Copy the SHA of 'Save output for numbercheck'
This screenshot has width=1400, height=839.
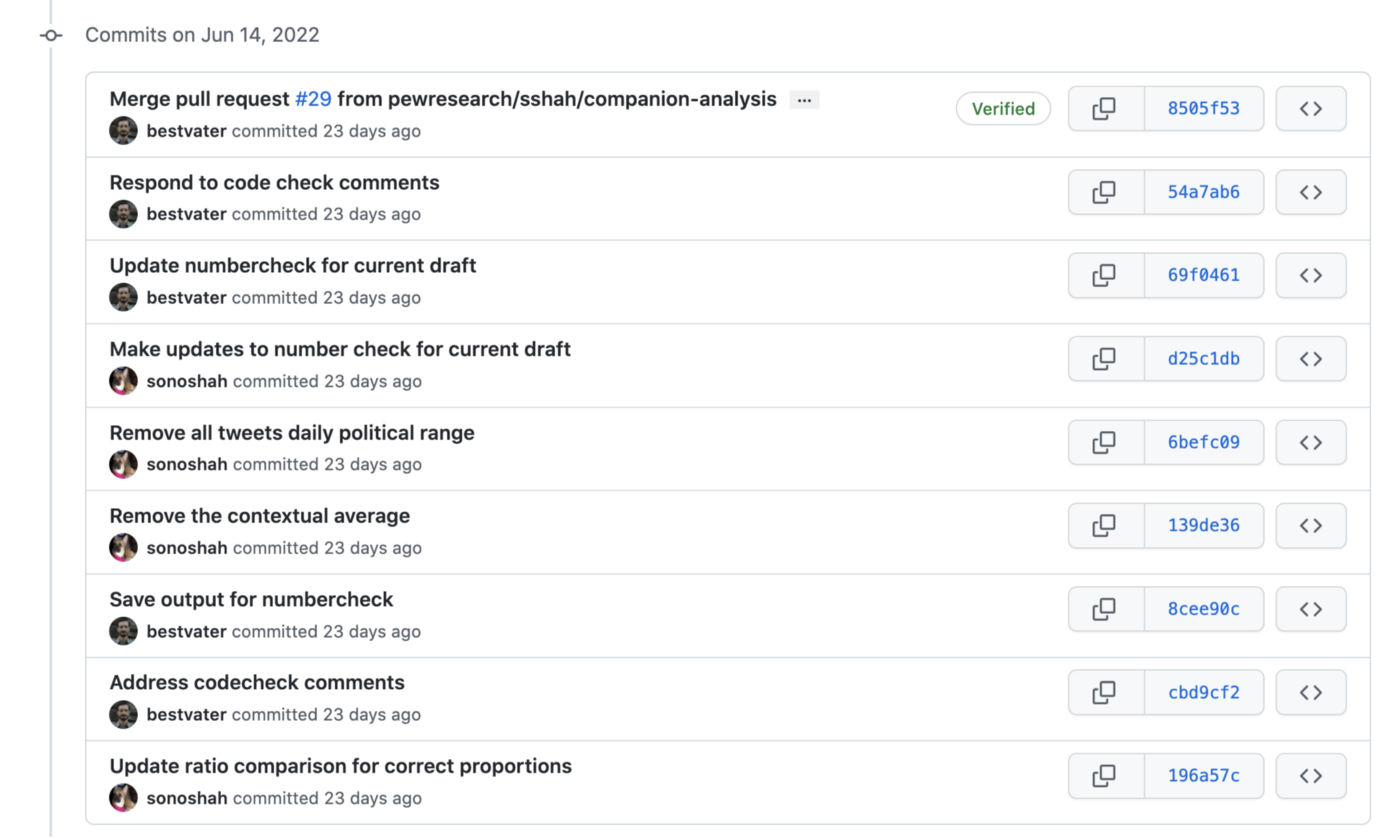(1106, 608)
